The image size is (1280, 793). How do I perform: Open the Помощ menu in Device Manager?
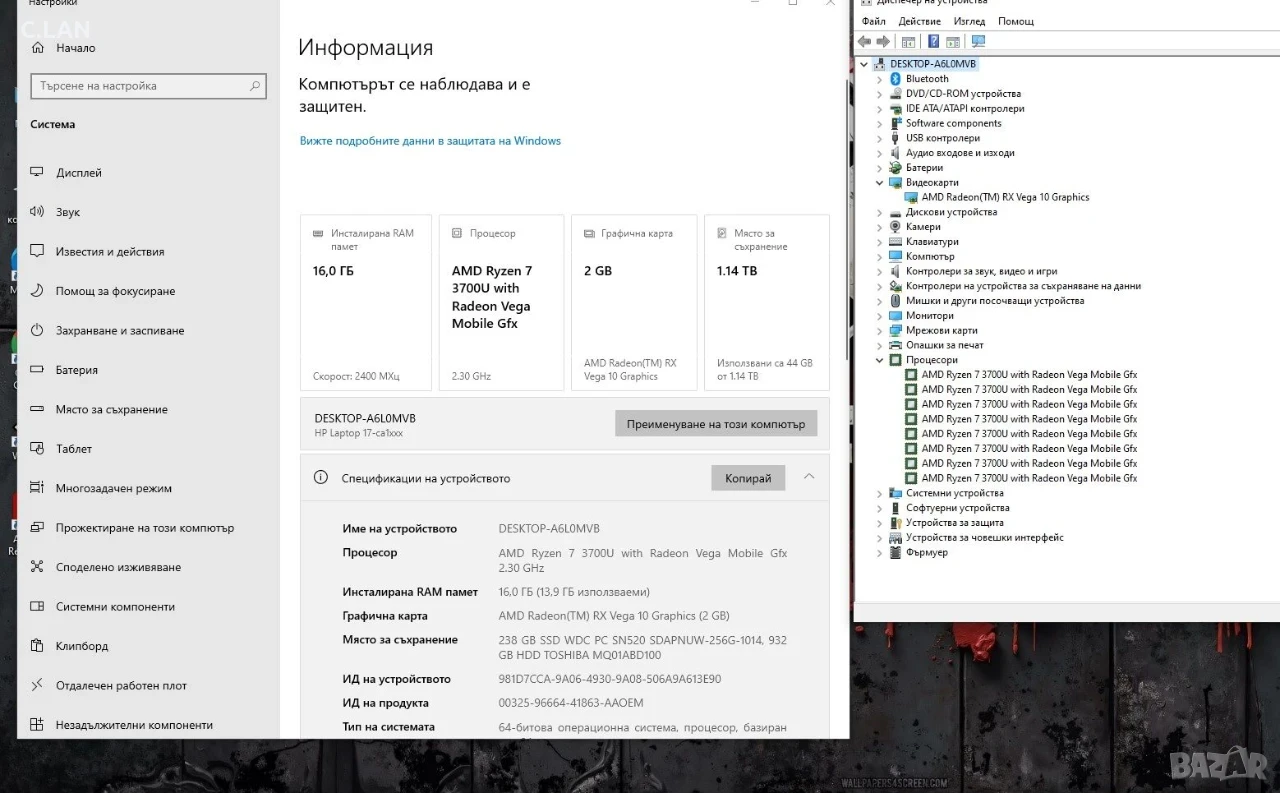coord(1016,21)
